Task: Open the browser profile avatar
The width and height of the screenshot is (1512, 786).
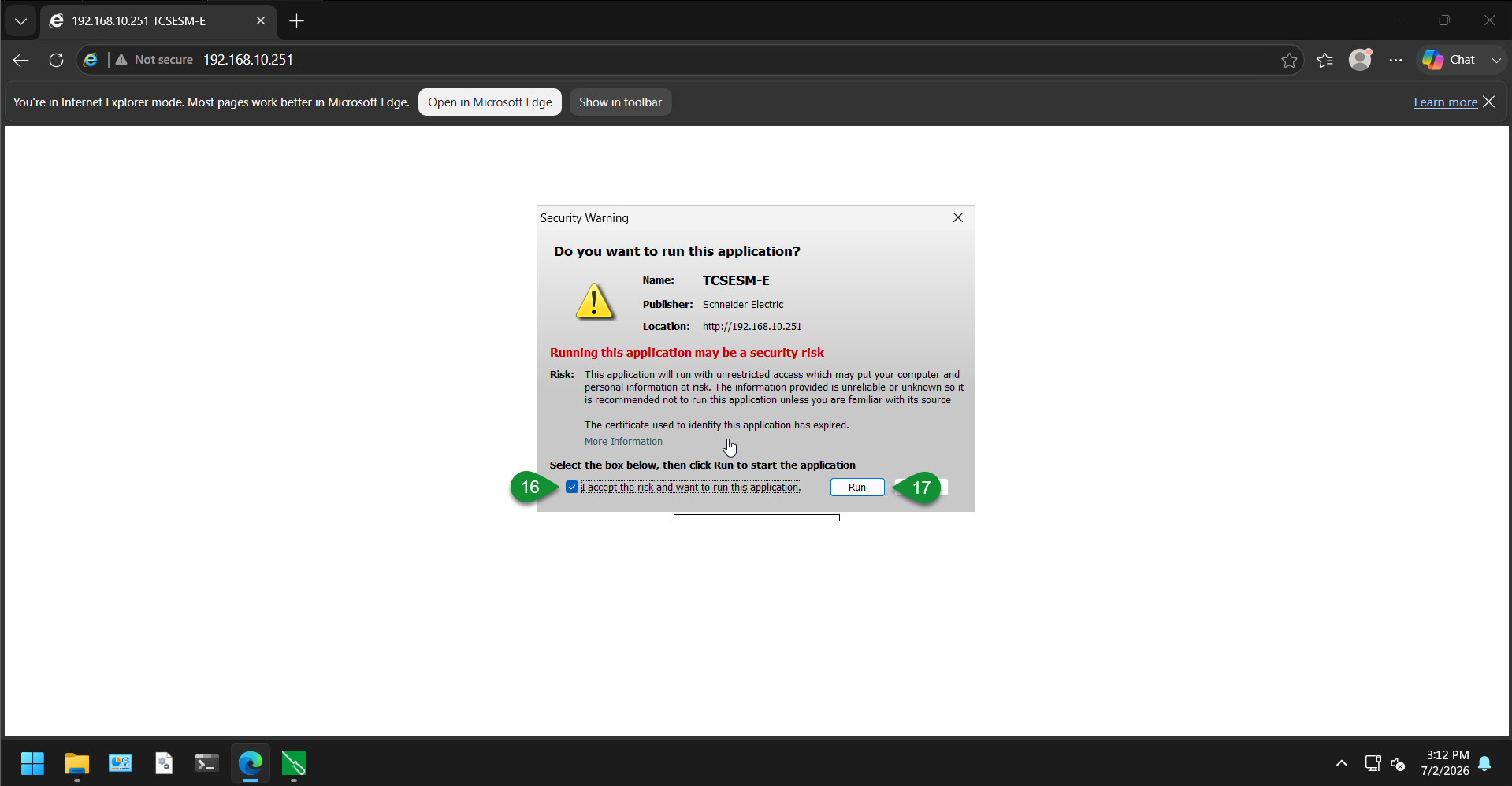Action: point(1361,59)
